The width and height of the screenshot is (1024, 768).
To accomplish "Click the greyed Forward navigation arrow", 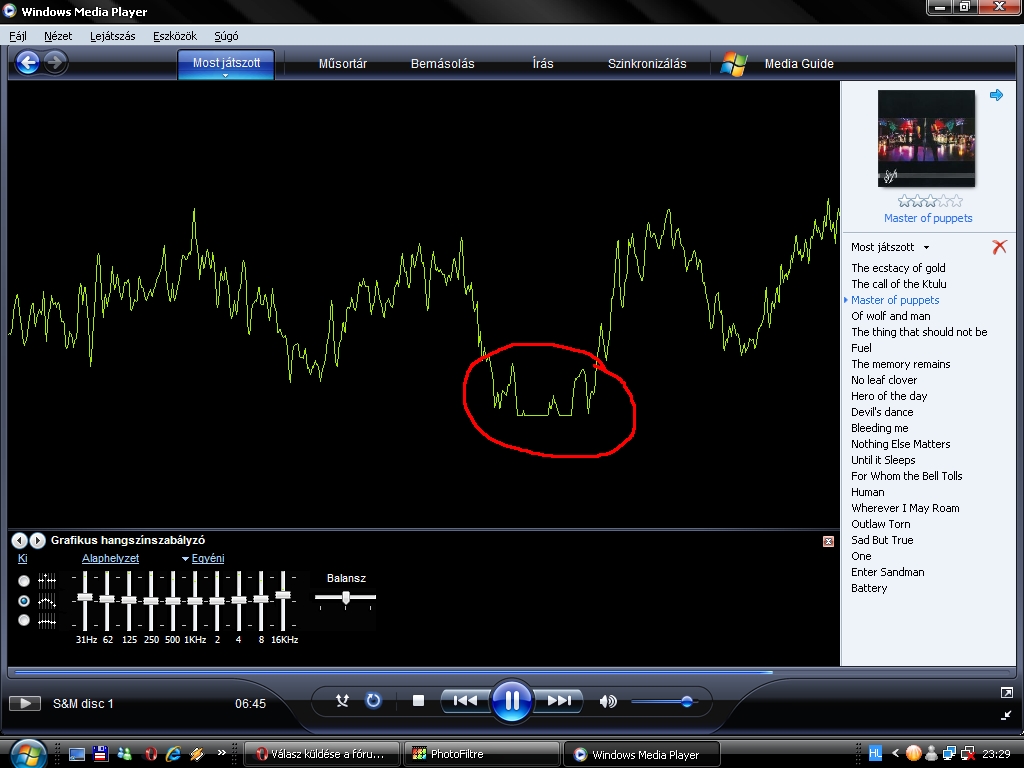I will click(x=56, y=63).
